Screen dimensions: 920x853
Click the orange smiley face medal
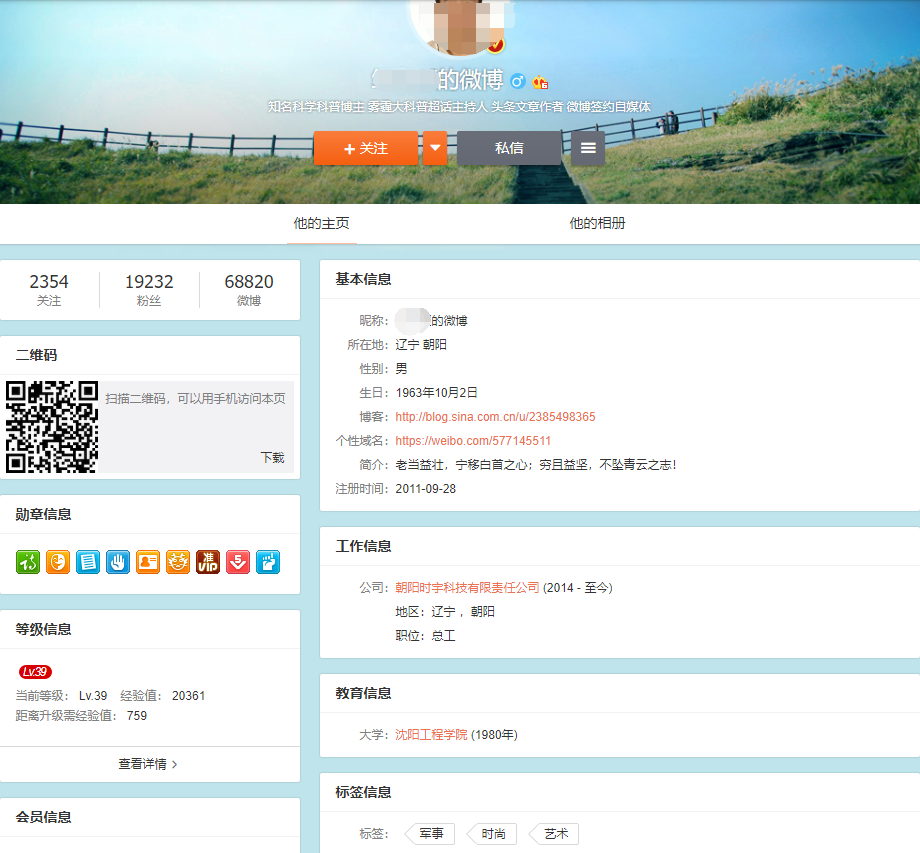(58, 562)
